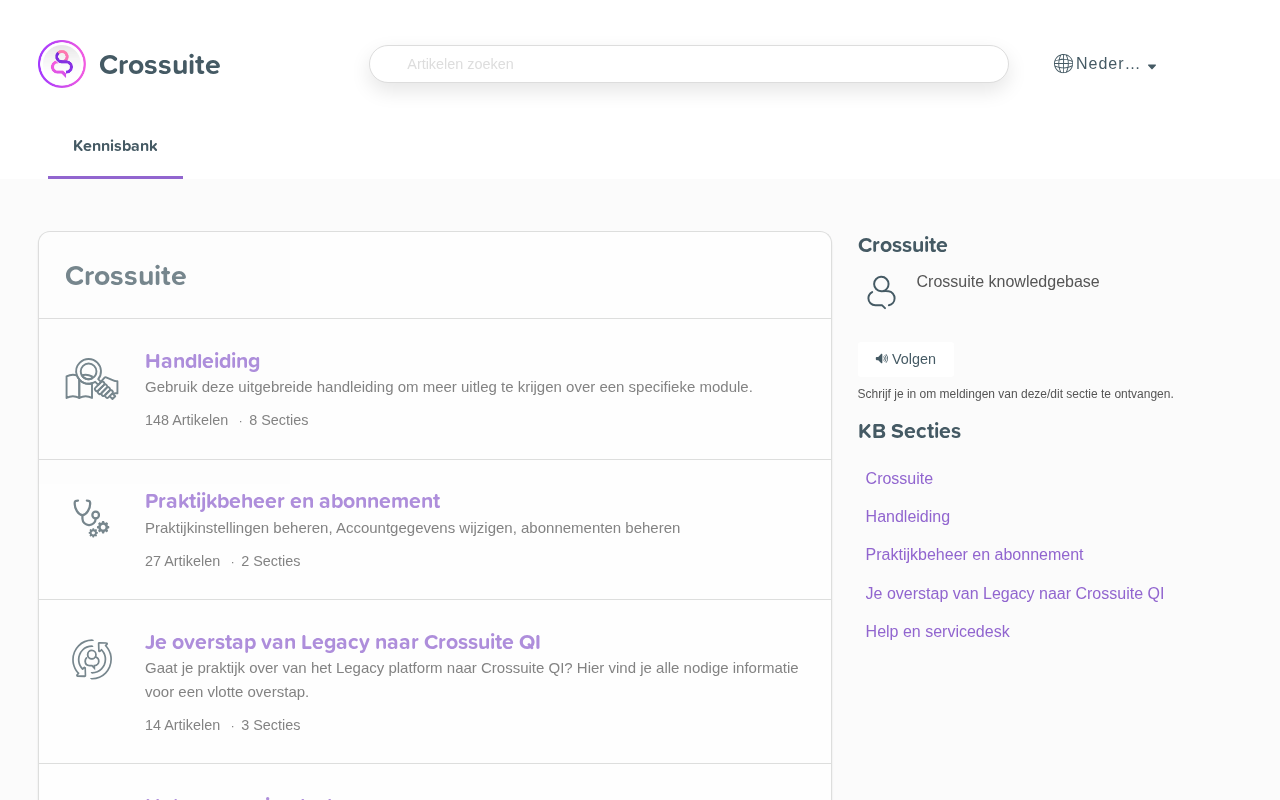Click the Legacy overstap circular icon
The height and width of the screenshot is (800, 1280).
(x=92, y=659)
